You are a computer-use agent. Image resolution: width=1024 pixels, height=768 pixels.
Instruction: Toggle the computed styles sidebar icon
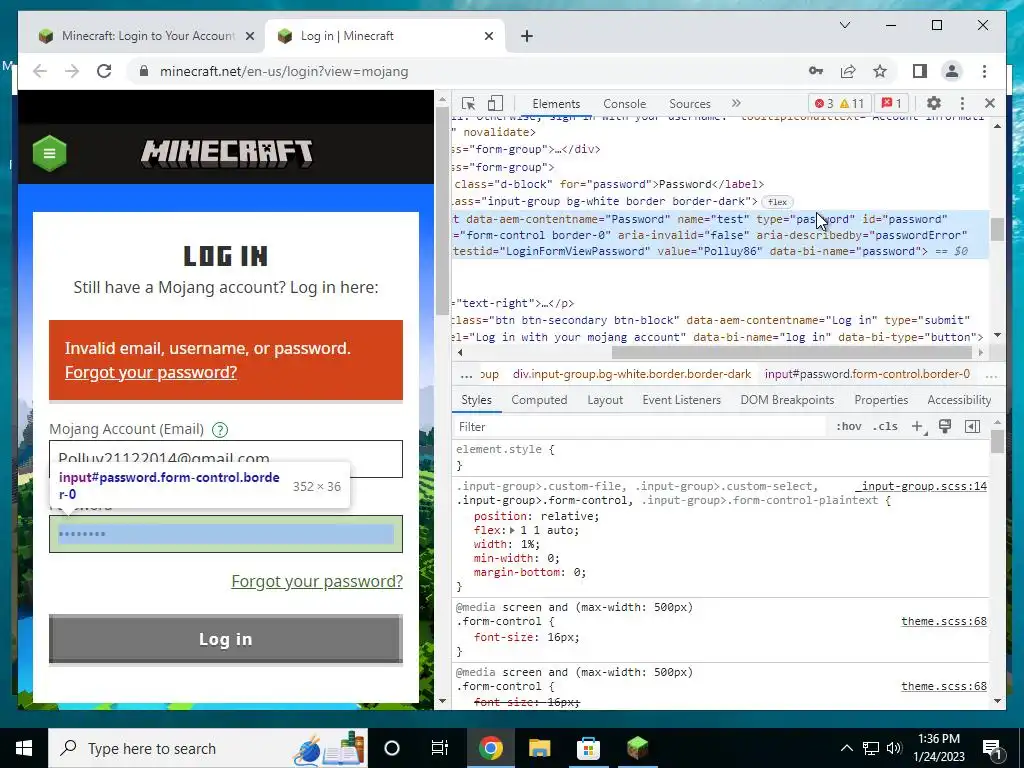pos(972,426)
